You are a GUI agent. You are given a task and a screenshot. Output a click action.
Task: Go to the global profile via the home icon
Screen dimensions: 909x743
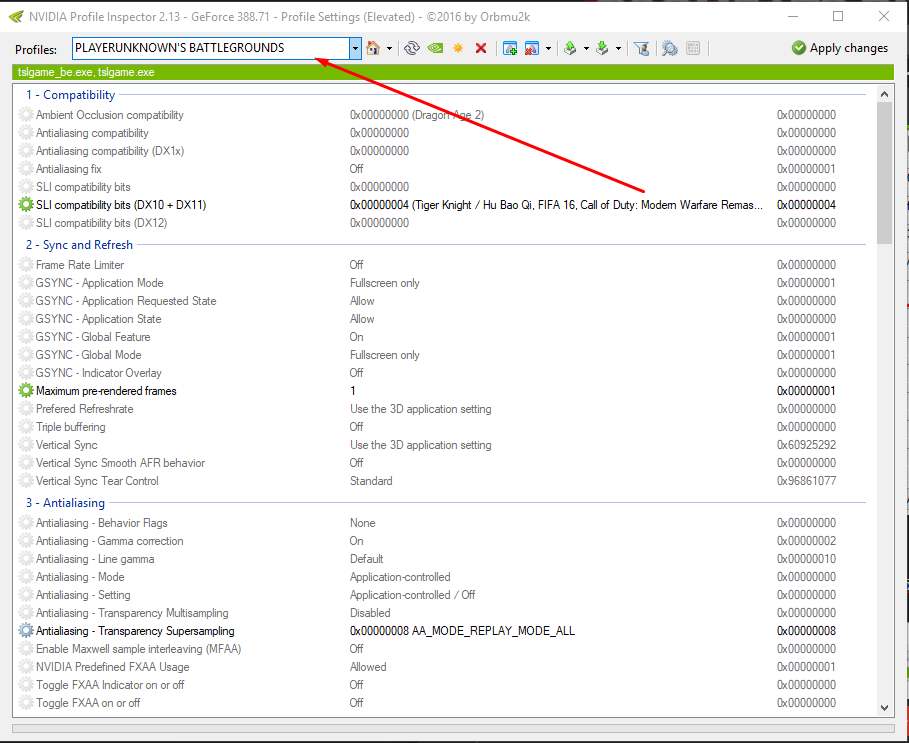pyautogui.click(x=373, y=48)
